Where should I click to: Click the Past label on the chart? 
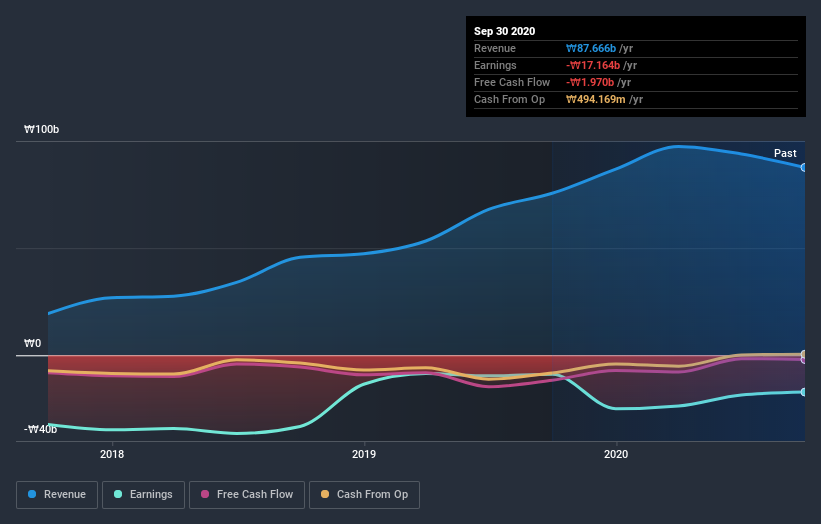(x=785, y=153)
